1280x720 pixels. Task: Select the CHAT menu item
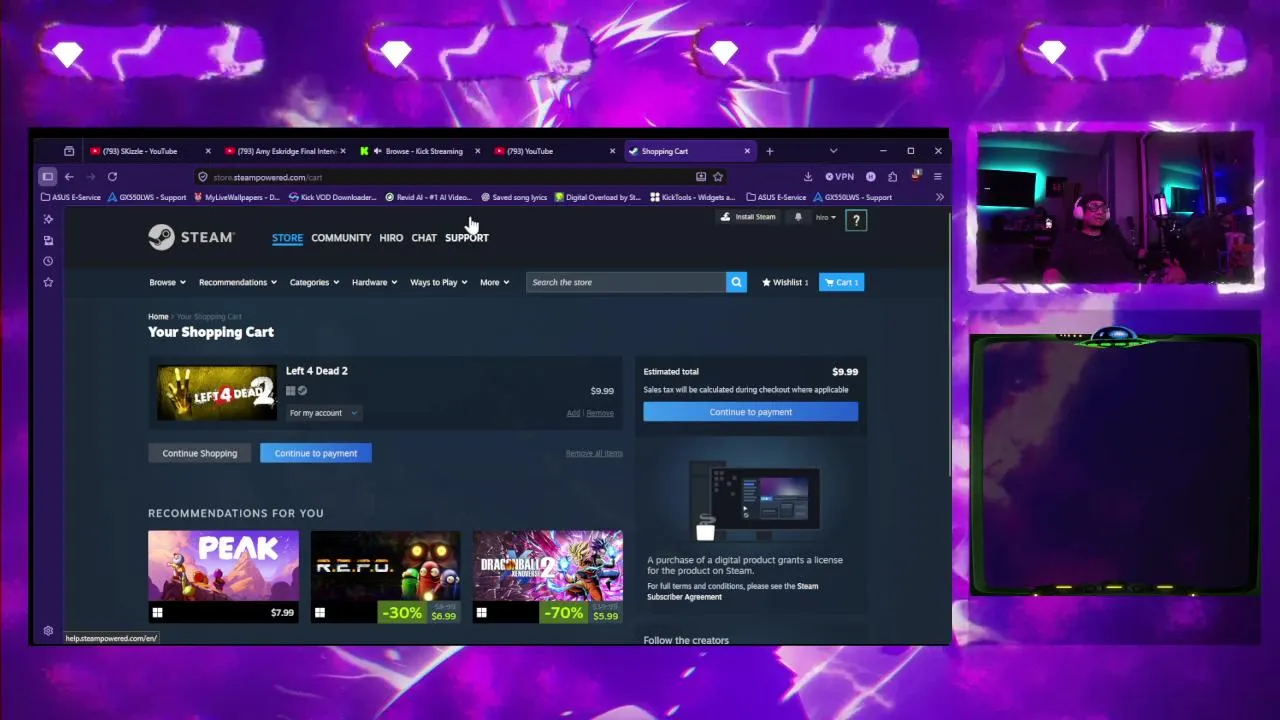[424, 238]
